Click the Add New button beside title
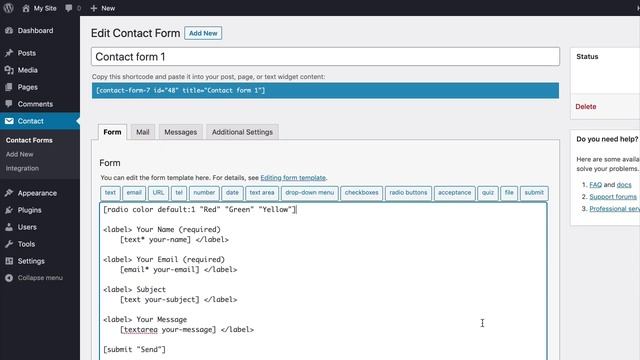The image size is (640, 360). click(x=203, y=33)
